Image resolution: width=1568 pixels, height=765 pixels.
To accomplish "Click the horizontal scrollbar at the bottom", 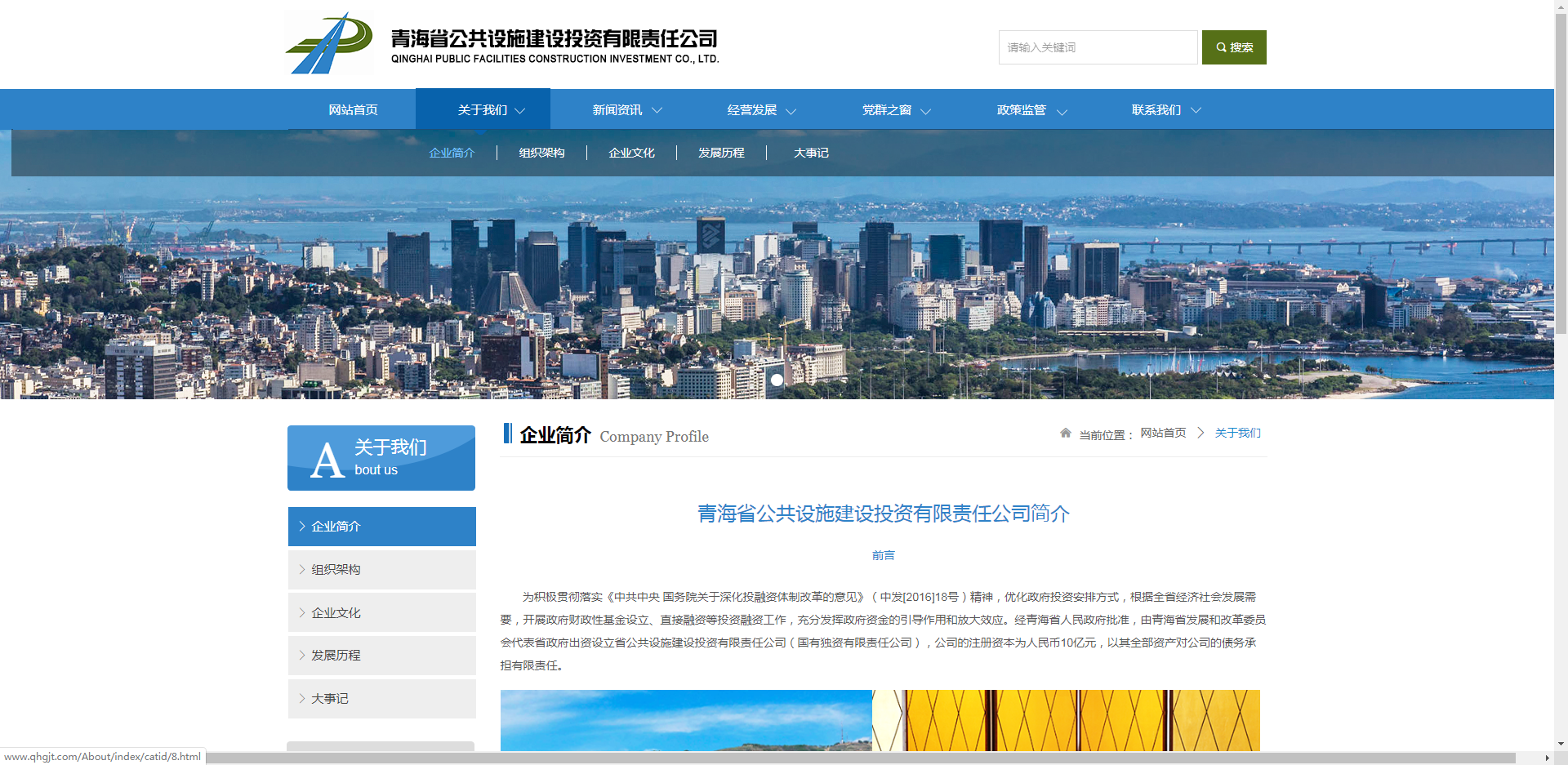I will point(861,758).
